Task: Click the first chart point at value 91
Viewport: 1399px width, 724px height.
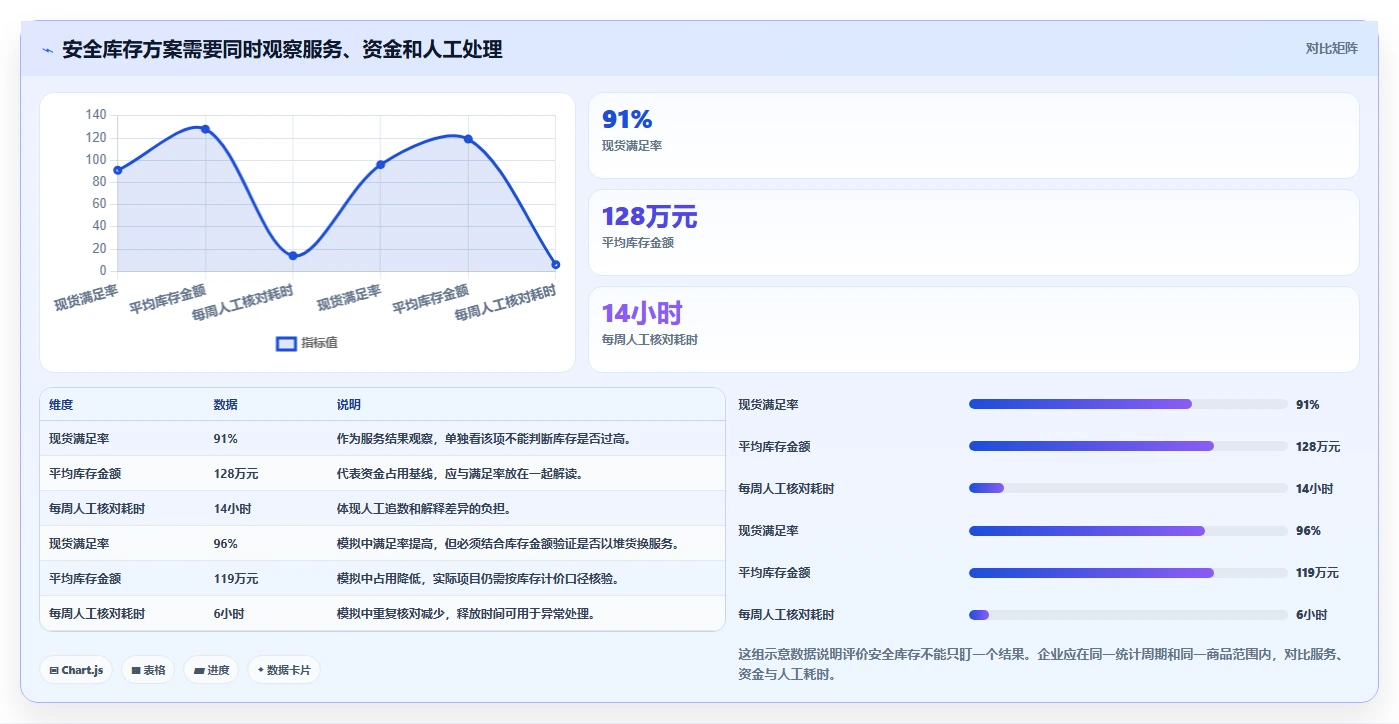Action: point(118,170)
